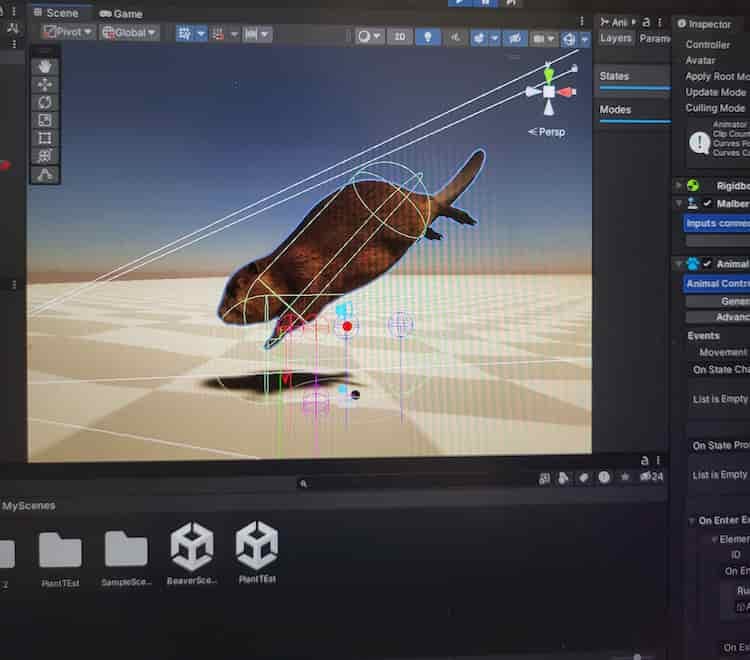
Task: Expand the Rigidbody component
Action: tap(678, 185)
